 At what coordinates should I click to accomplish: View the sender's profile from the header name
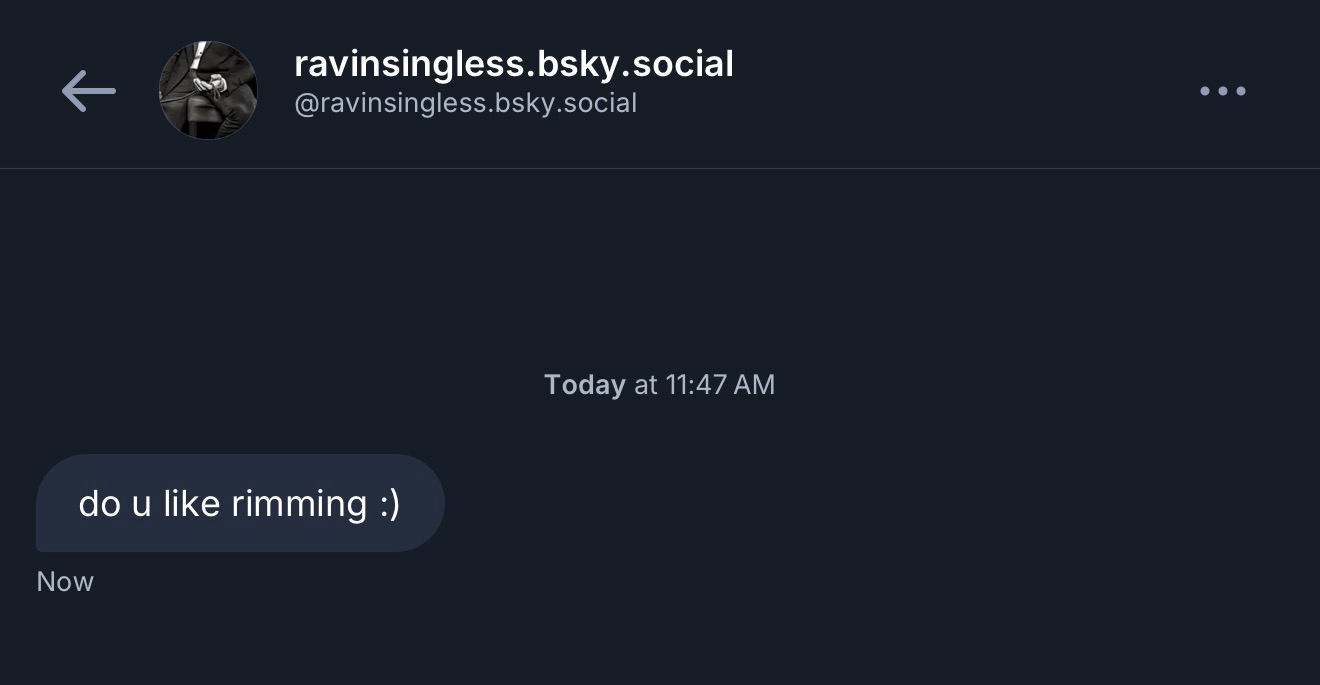coord(513,64)
